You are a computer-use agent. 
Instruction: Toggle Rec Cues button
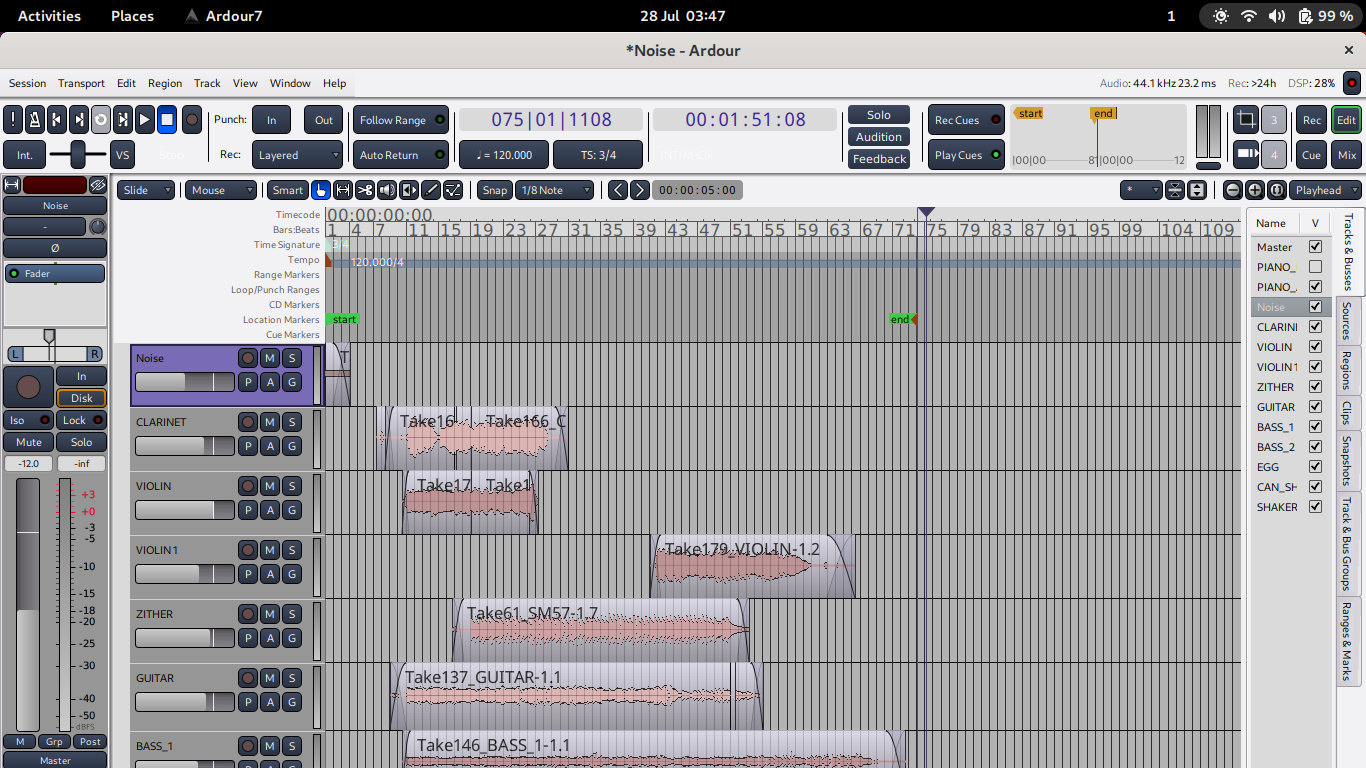pos(966,120)
